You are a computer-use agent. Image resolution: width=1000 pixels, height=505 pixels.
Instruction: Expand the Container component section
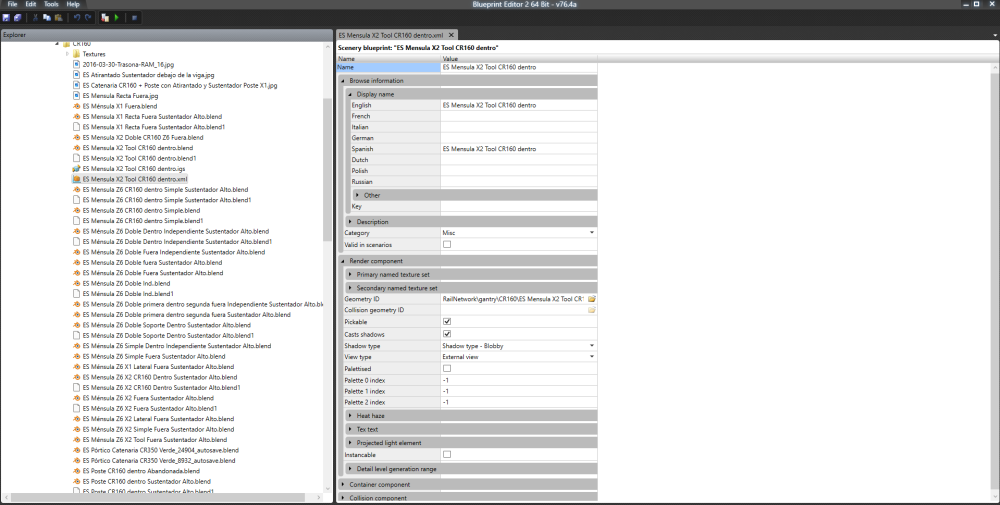(x=343, y=485)
